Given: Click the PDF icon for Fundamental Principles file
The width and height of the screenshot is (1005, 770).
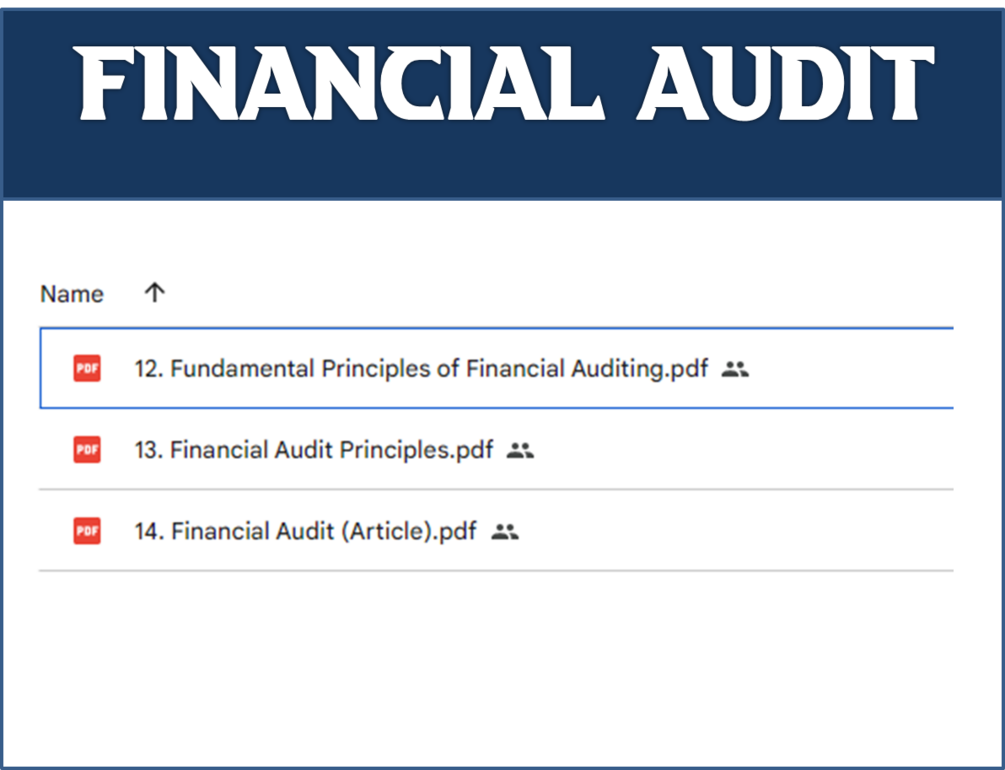Looking at the screenshot, I should (87, 368).
